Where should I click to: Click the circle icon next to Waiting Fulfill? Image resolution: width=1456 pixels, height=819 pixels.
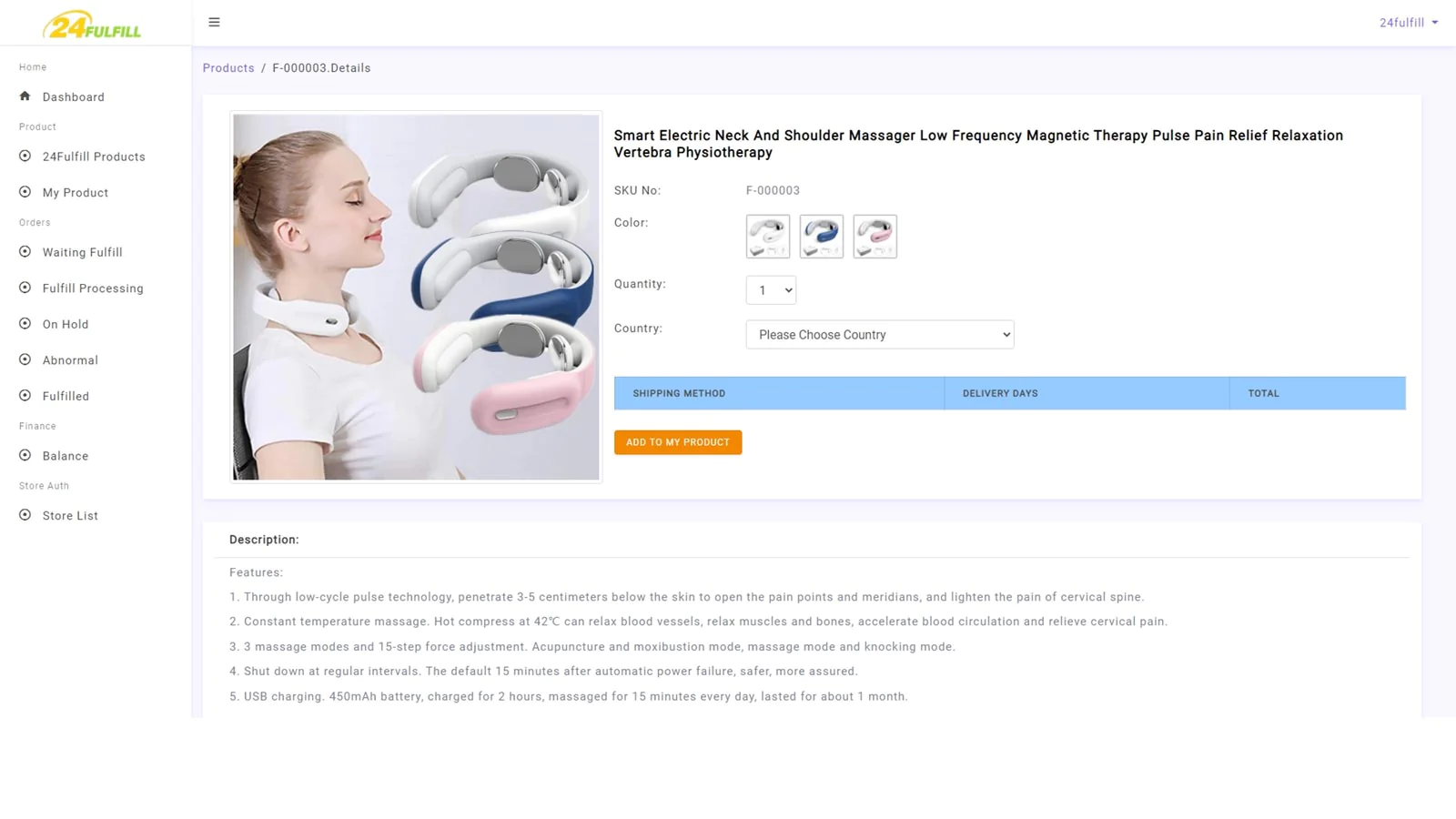tap(25, 251)
